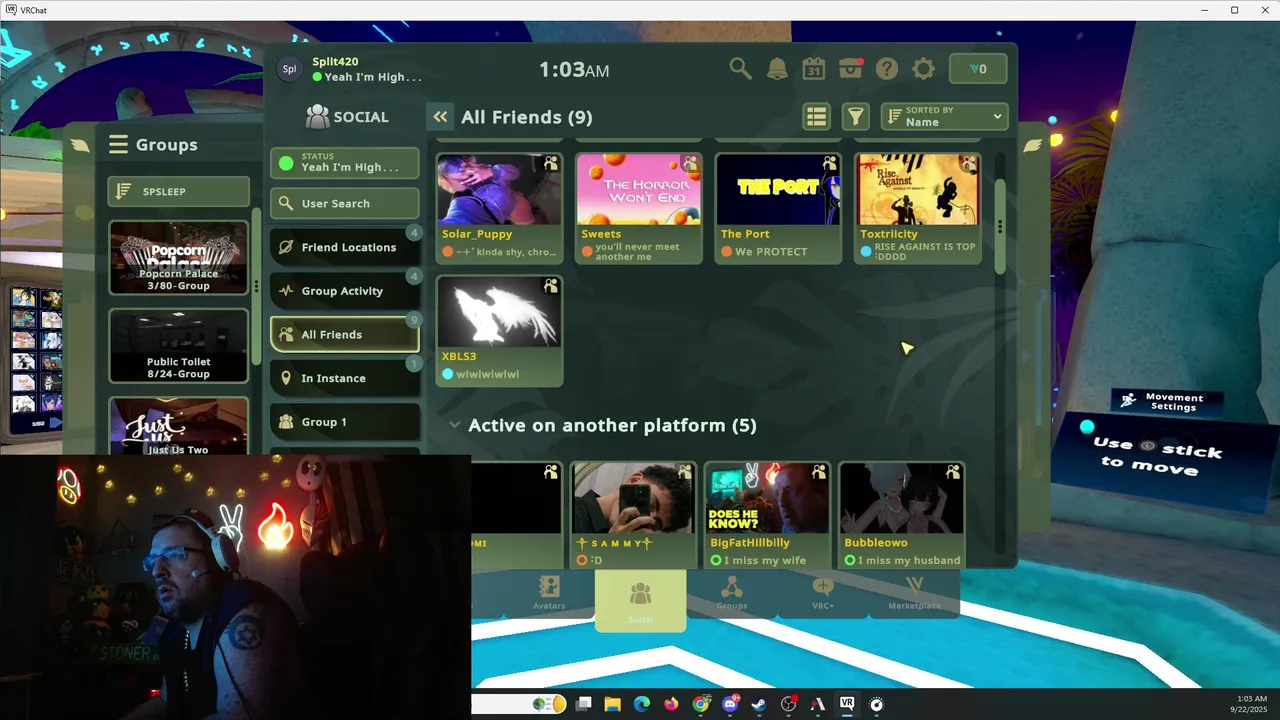This screenshot has height=720, width=1280.
Task: Go back with the double chevron button
Action: 440,117
